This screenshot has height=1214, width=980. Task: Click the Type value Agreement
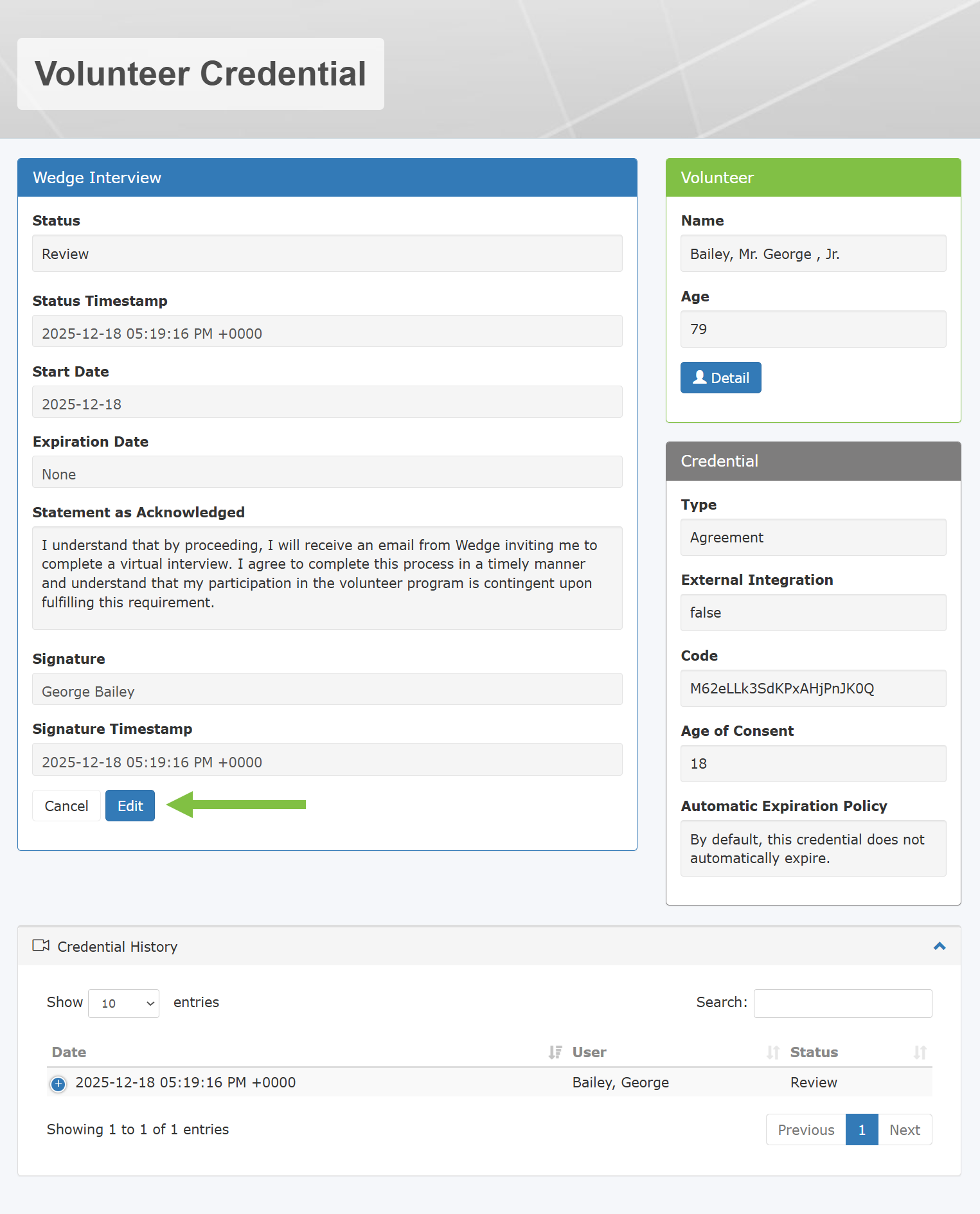coord(813,537)
